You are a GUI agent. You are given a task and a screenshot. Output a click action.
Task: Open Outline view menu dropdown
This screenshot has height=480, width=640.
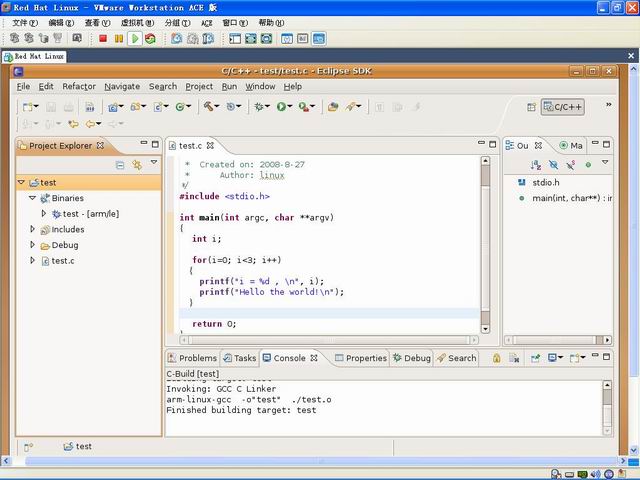pos(605,162)
